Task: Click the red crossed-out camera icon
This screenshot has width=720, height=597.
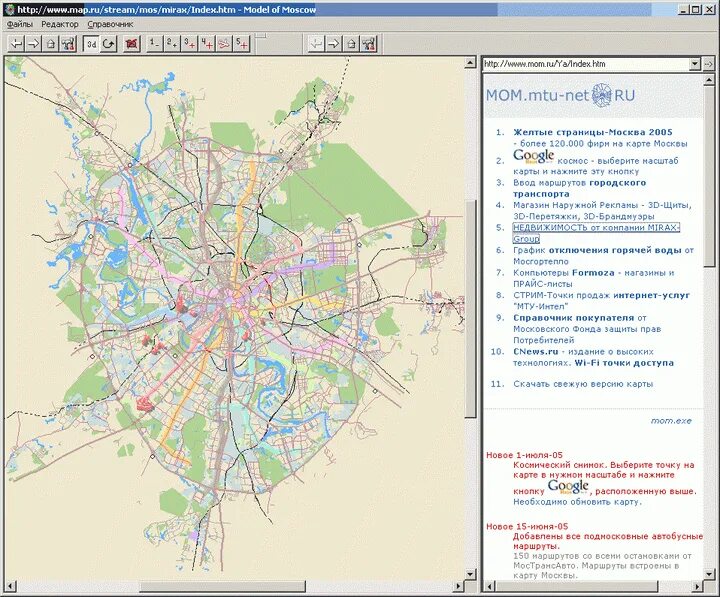Action: (132, 44)
